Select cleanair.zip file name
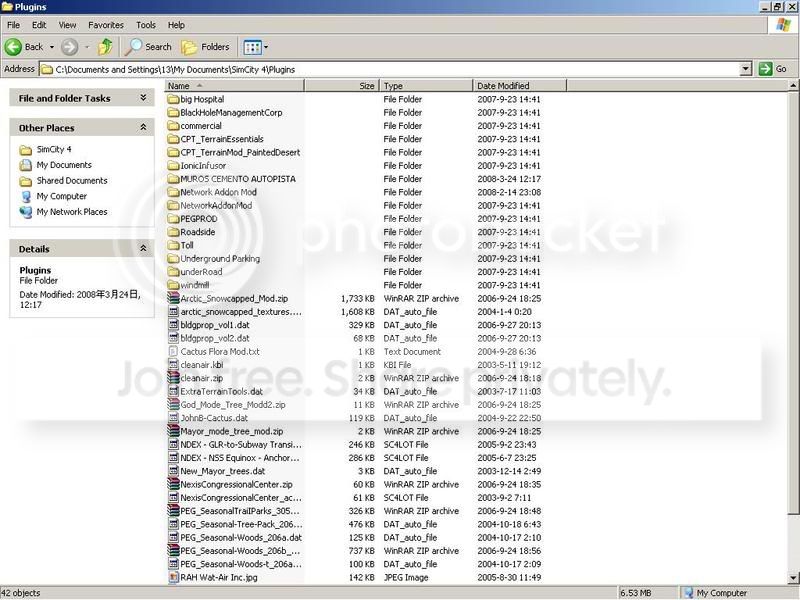 [202, 378]
